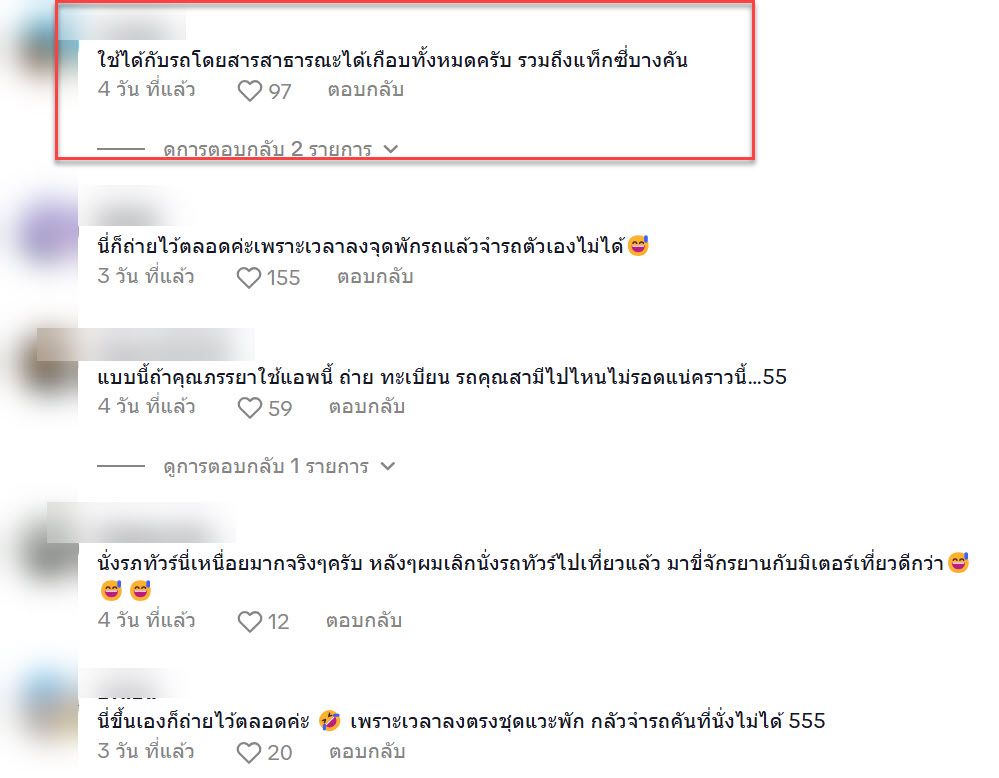The height and width of the screenshot is (778, 999).
Task: Like the comment with 155 likes
Action: click(x=248, y=278)
